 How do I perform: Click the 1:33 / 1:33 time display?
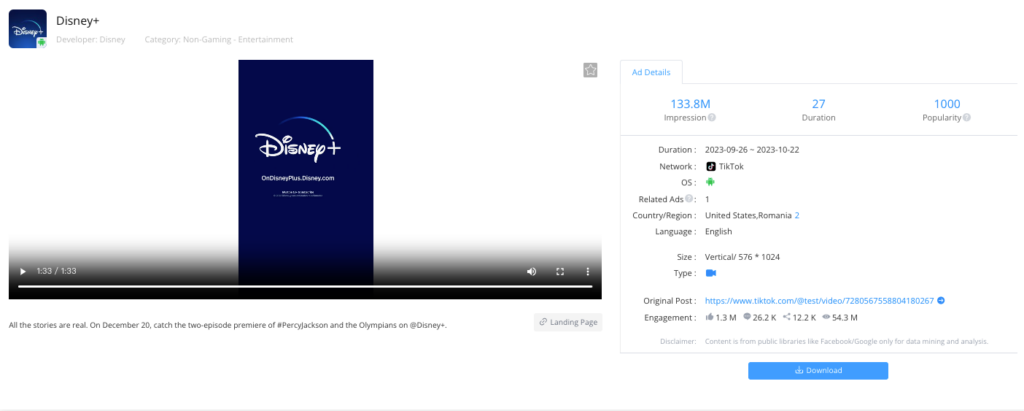(57, 271)
